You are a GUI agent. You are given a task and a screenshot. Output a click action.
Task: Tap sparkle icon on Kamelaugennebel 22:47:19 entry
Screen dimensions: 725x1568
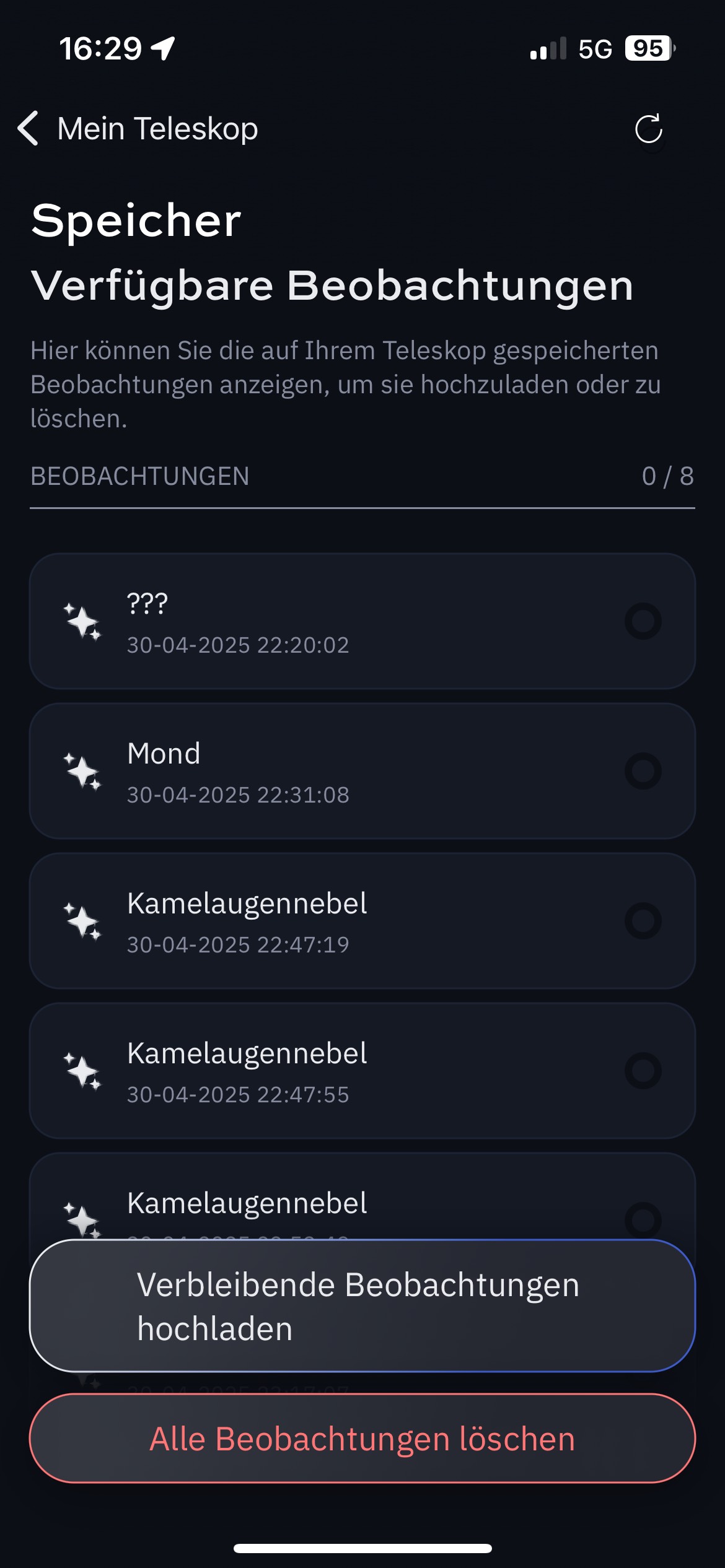(82, 921)
